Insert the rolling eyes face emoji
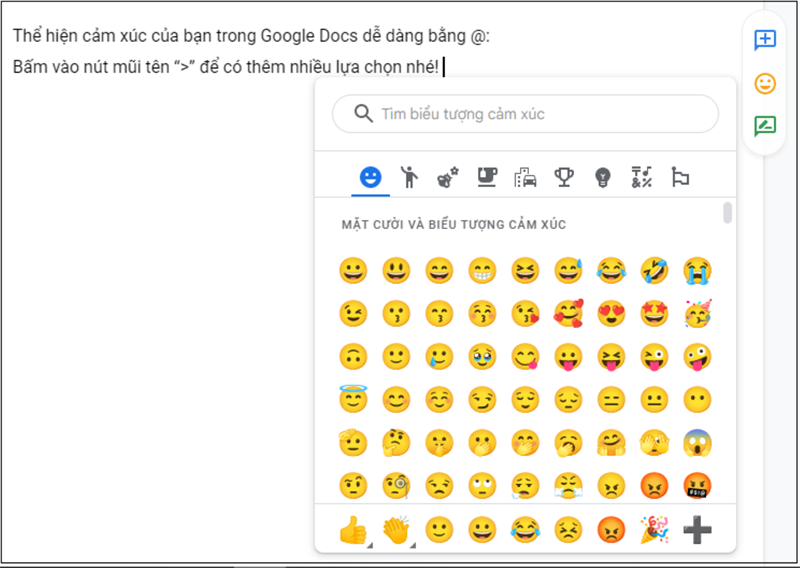The image size is (800, 568). click(x=482, y=485)
